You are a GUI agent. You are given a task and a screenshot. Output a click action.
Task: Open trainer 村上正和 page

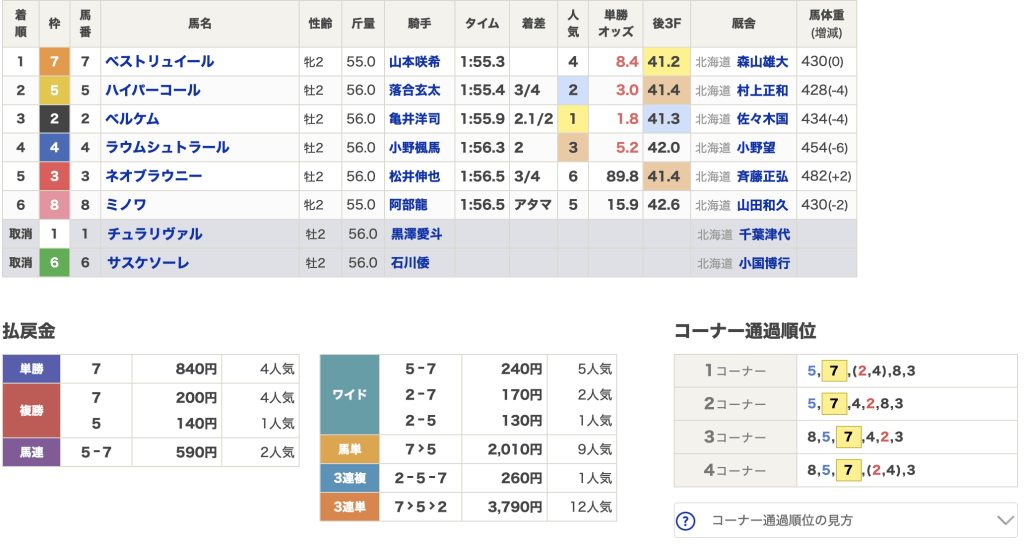[762, 90]
